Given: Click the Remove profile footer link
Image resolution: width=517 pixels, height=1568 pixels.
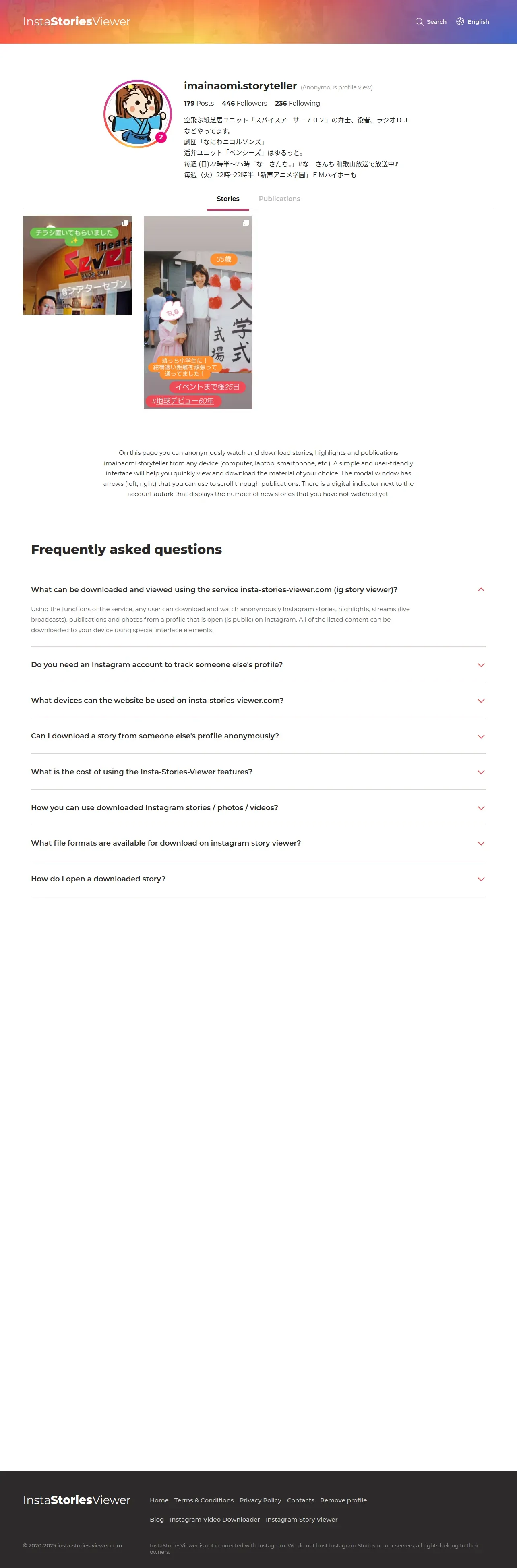Looking at the screenshot, I should (x=343, y=1500).
